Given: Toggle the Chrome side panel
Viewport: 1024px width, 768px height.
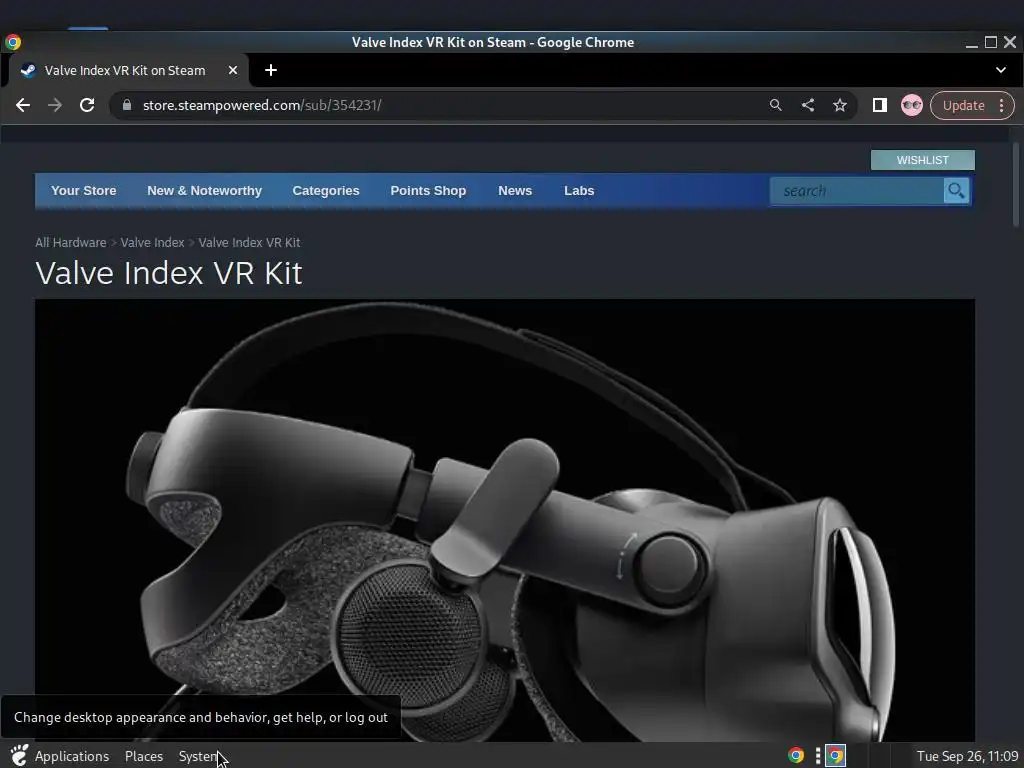Looking at the screenshot, I should click(880, 105).
